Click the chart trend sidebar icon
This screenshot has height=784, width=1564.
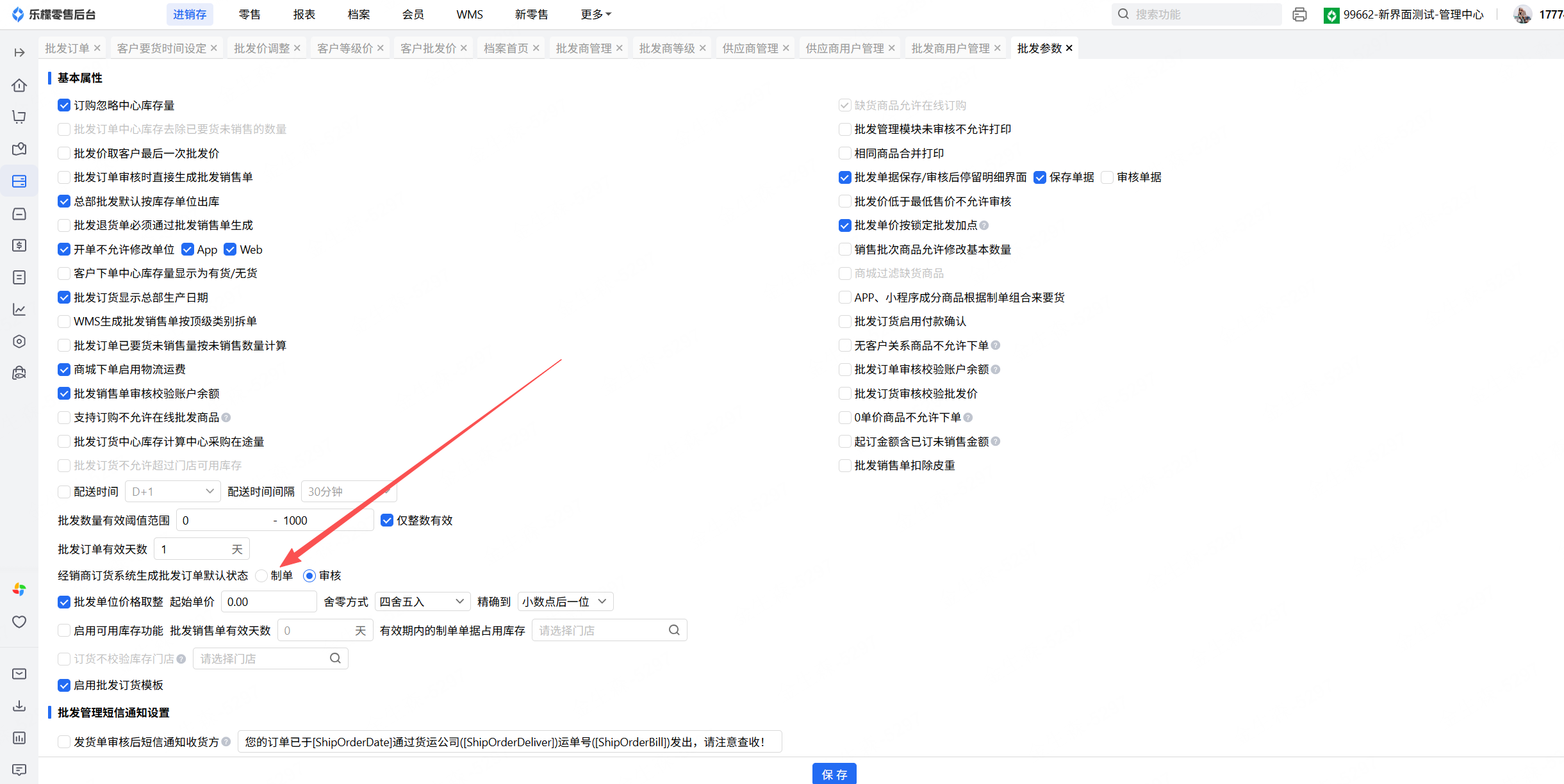pyautogui.click(x=19, y=309)
